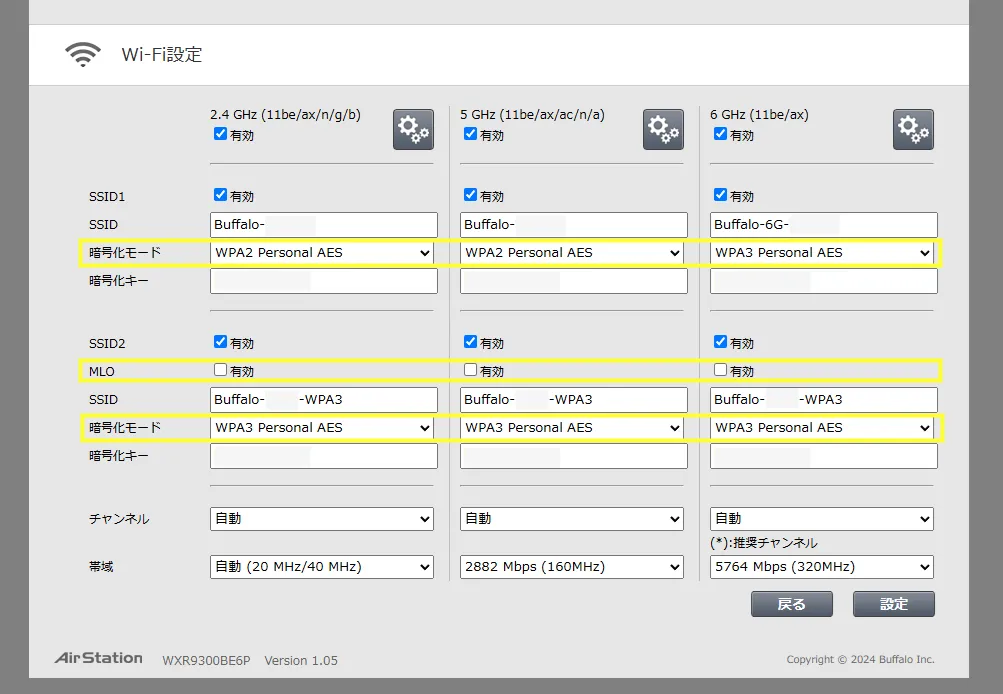This screenshot has height=694, width=1003.
Task: Click the Buffalo-6G- SSID field
Action: pos(824,225)
